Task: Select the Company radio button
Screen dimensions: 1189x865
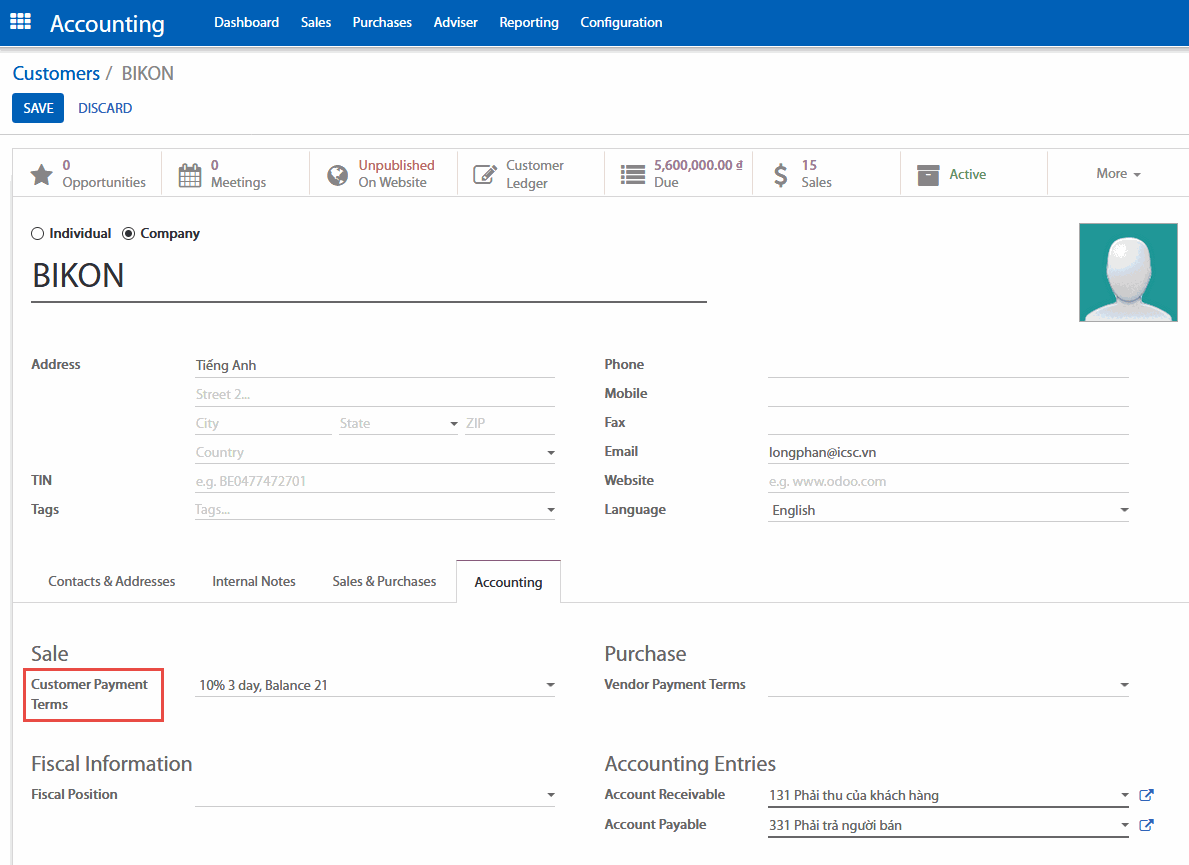Action: pyautogui.click(x=128, y=234)
